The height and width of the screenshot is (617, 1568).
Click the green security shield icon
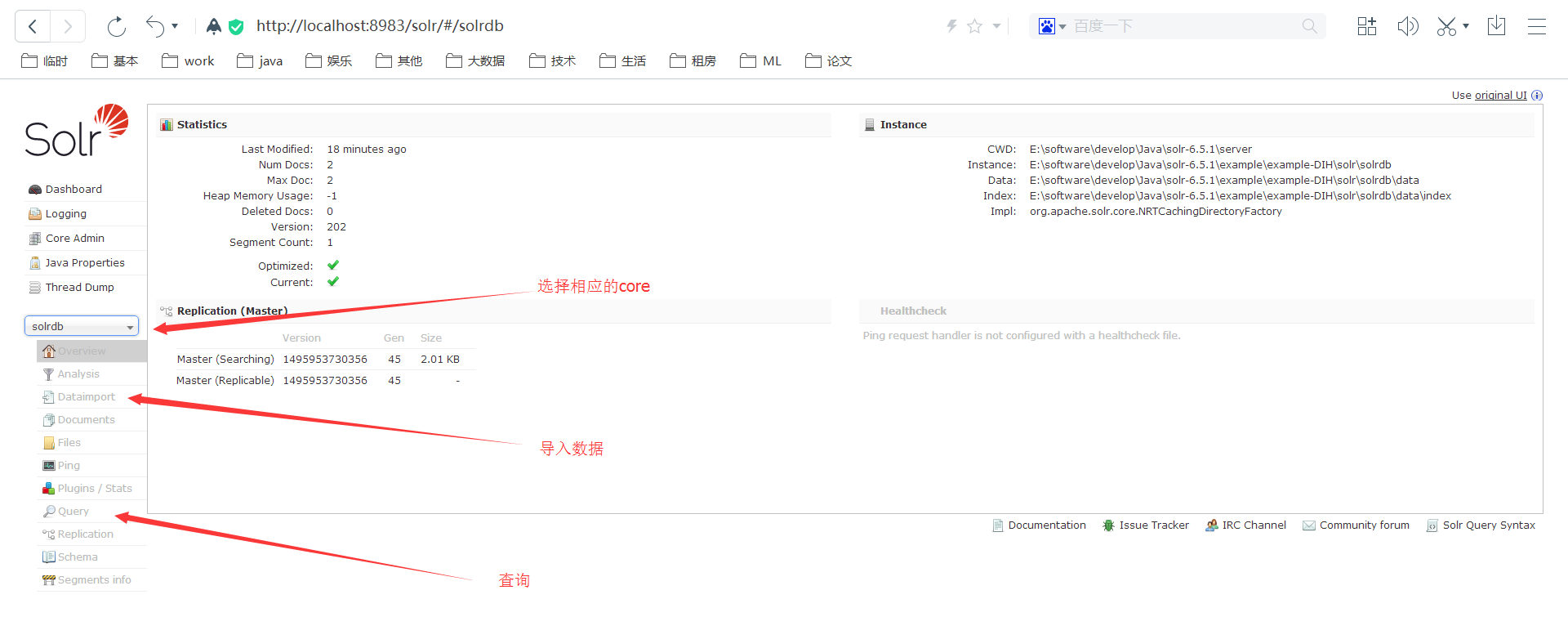pyautogui.click(x=236, y=27)
